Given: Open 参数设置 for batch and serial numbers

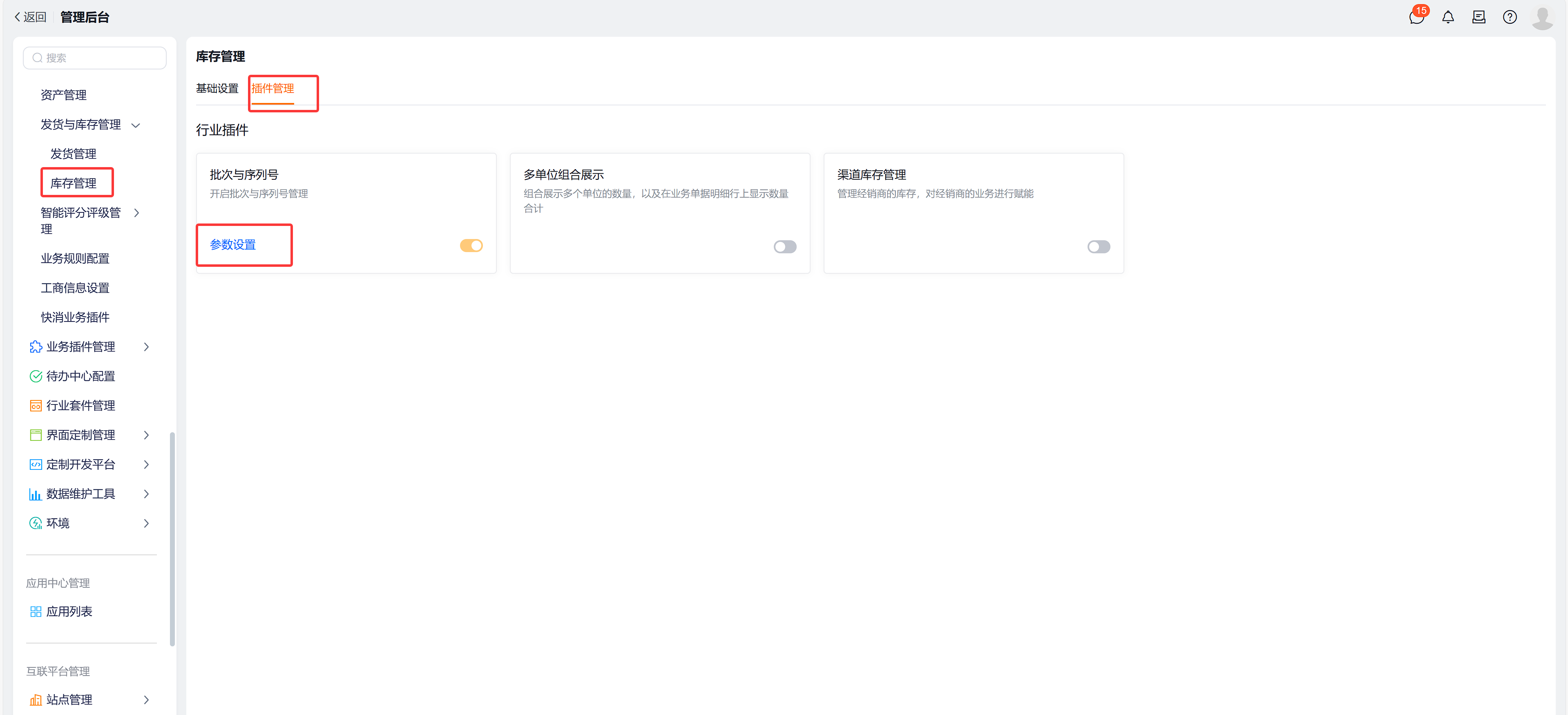Looking at the screenshot, I should click(x=233, y=245).
